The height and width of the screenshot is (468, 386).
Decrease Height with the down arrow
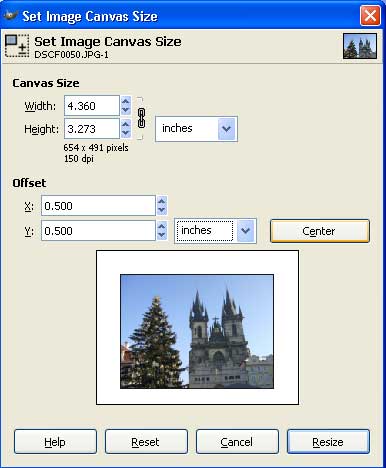click(x=126, y=133)
